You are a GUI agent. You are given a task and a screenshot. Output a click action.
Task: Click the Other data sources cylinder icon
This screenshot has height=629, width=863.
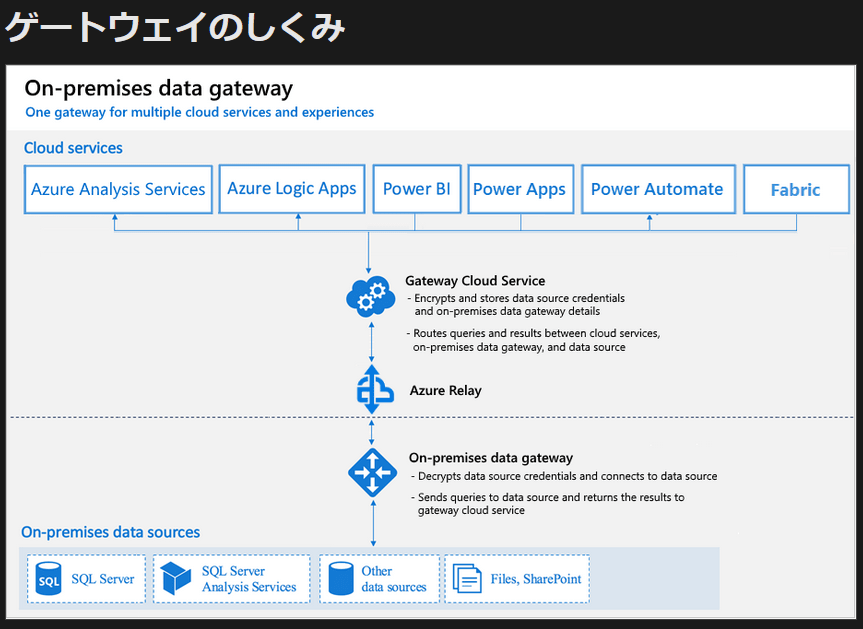[341, 578]
